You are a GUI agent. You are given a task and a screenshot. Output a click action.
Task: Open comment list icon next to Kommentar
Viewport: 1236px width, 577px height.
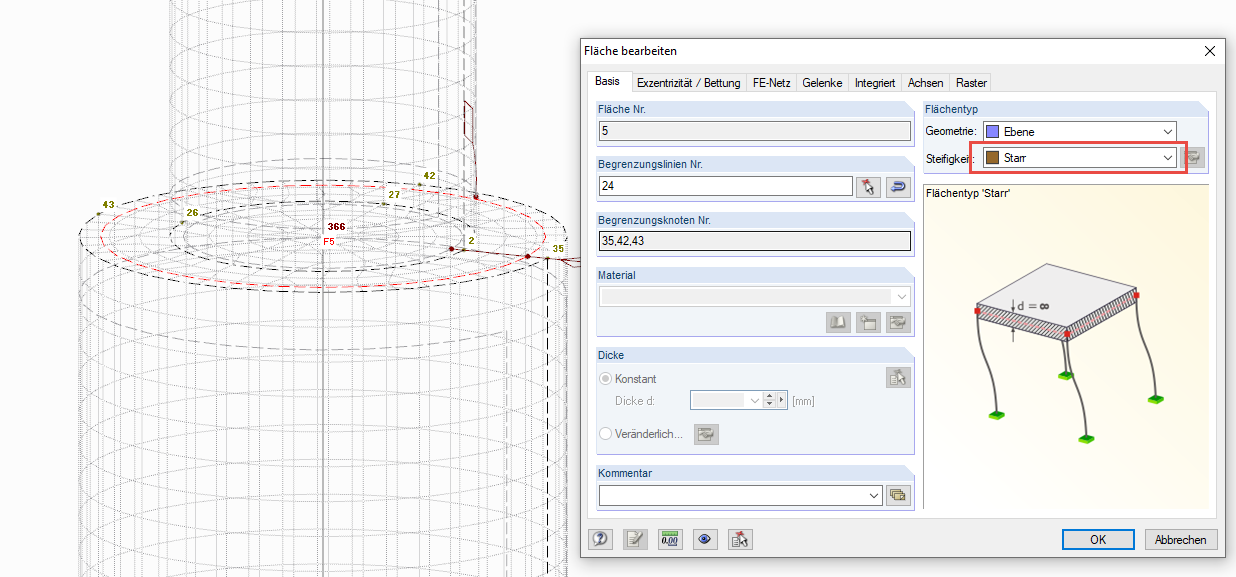pos(898,495)
